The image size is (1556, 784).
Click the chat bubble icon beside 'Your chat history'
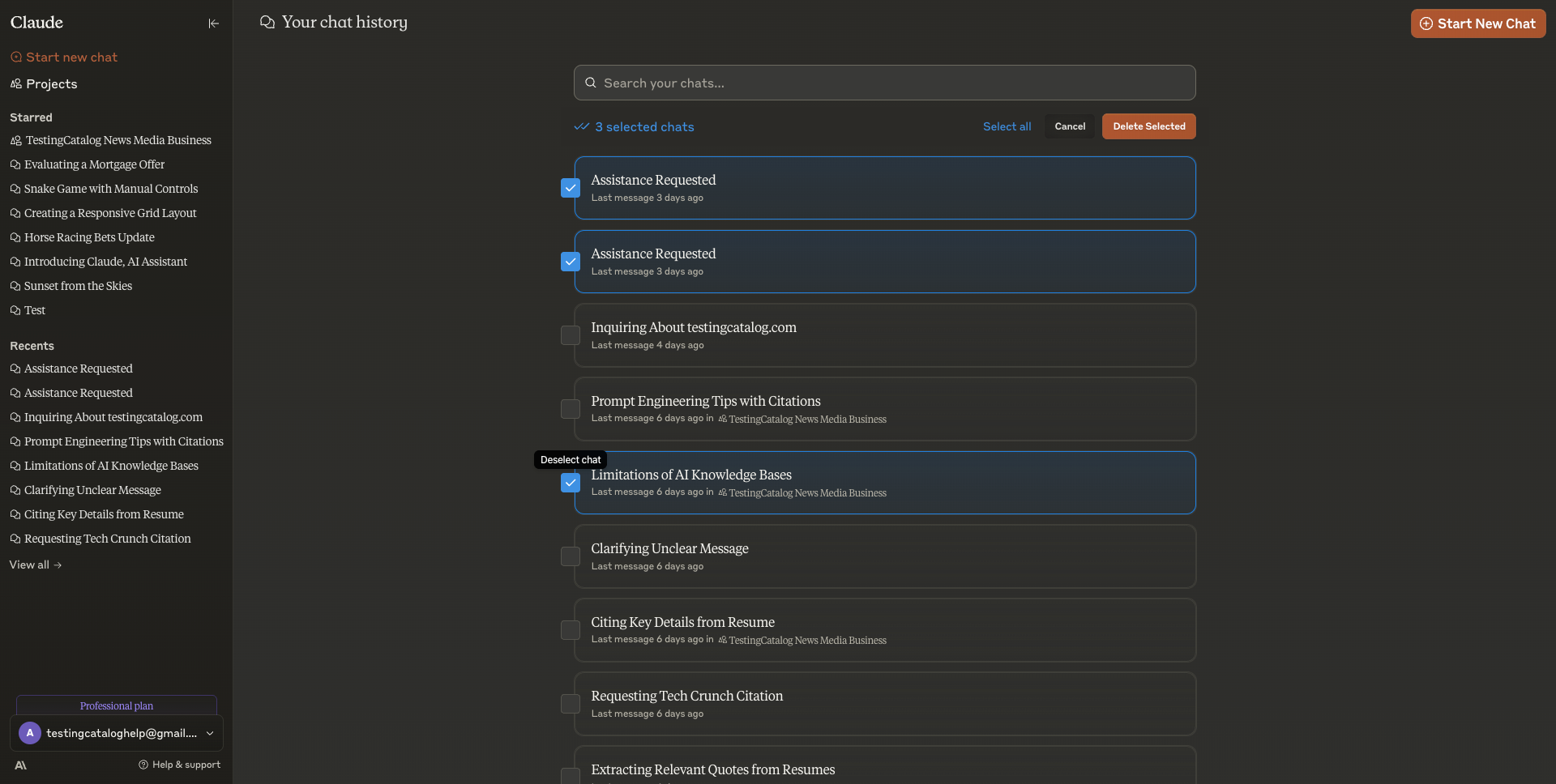click(267, 23)
